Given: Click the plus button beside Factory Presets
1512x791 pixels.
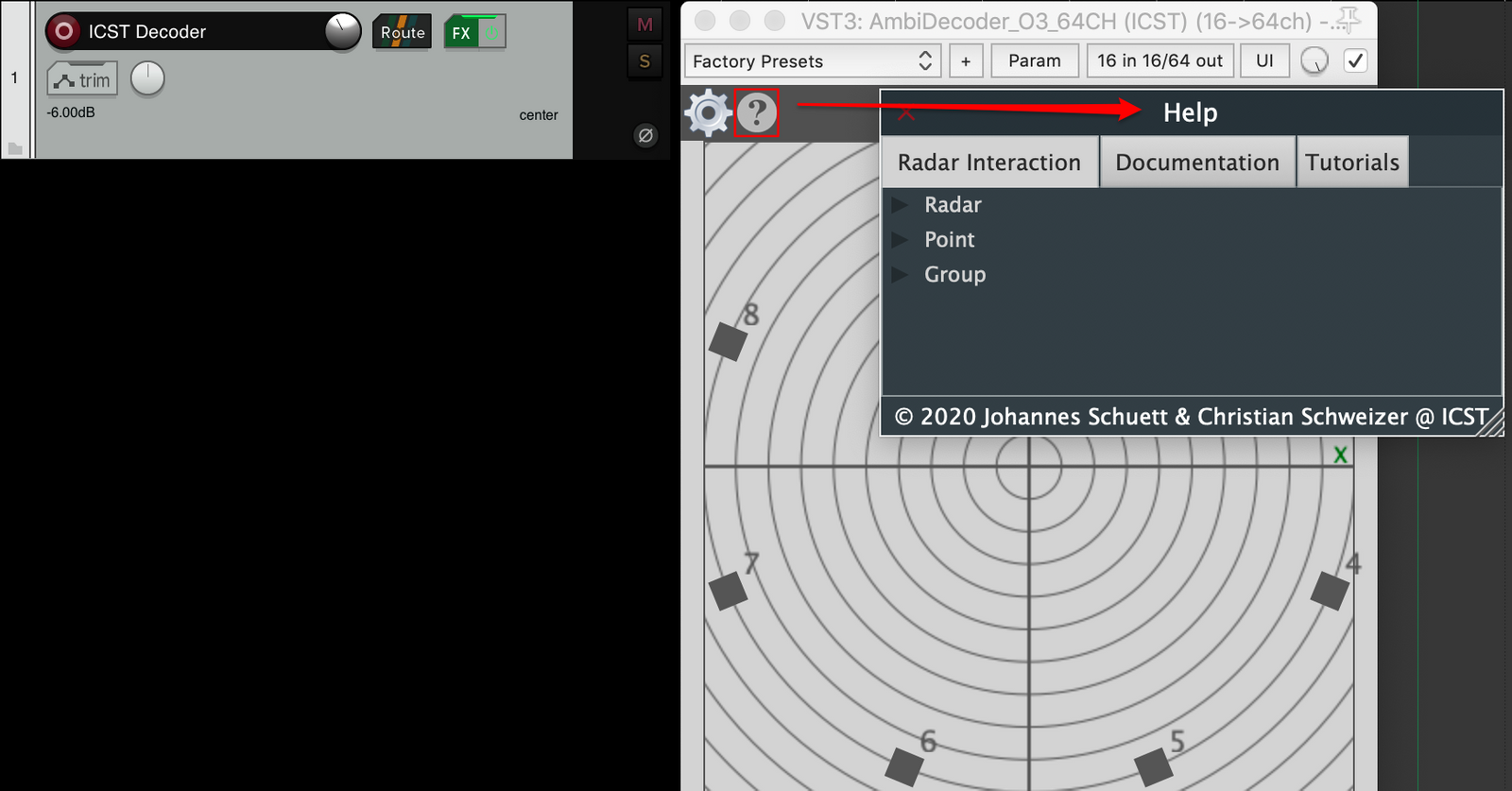Looking at the screenshot, I should point(966,60).
